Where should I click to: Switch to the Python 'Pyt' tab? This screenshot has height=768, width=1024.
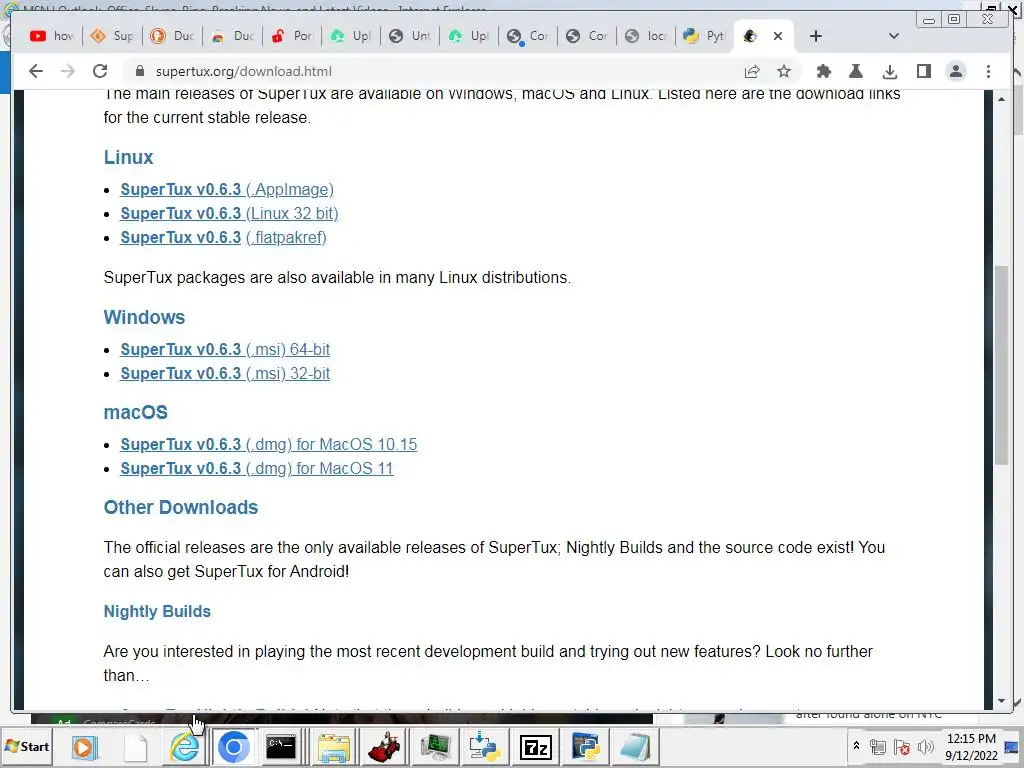click(704, 36)
